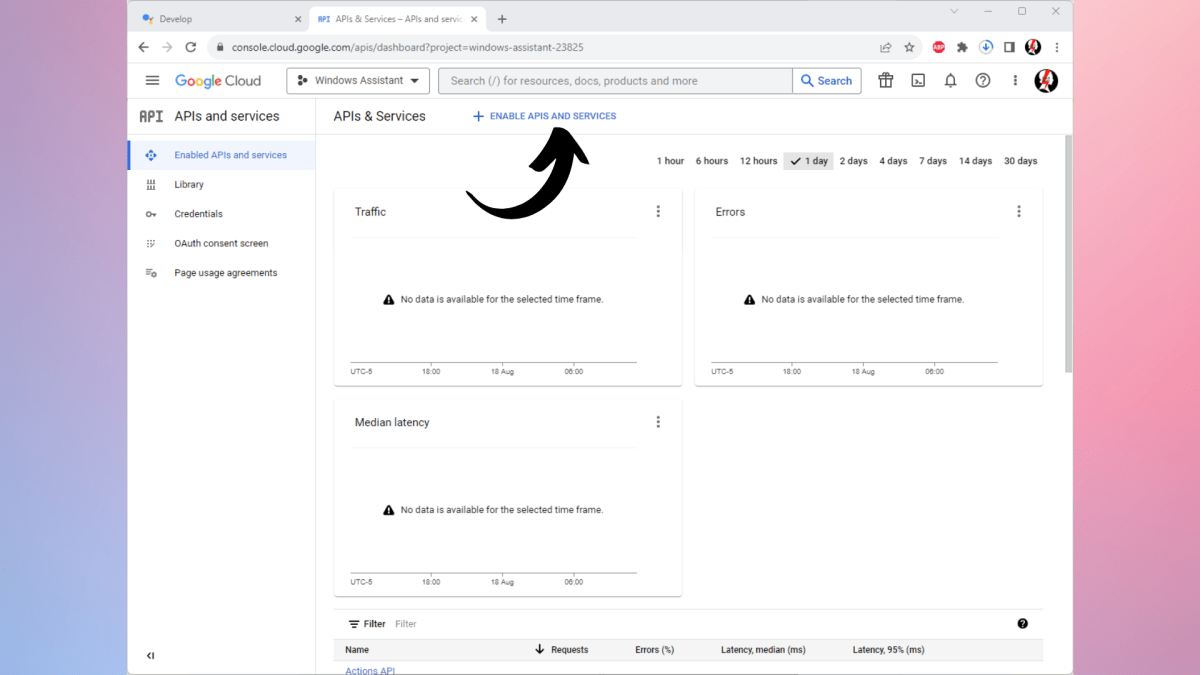Click the Google Cloud logo
Screen dimensions: 1200x675
[x=218, y=81]
